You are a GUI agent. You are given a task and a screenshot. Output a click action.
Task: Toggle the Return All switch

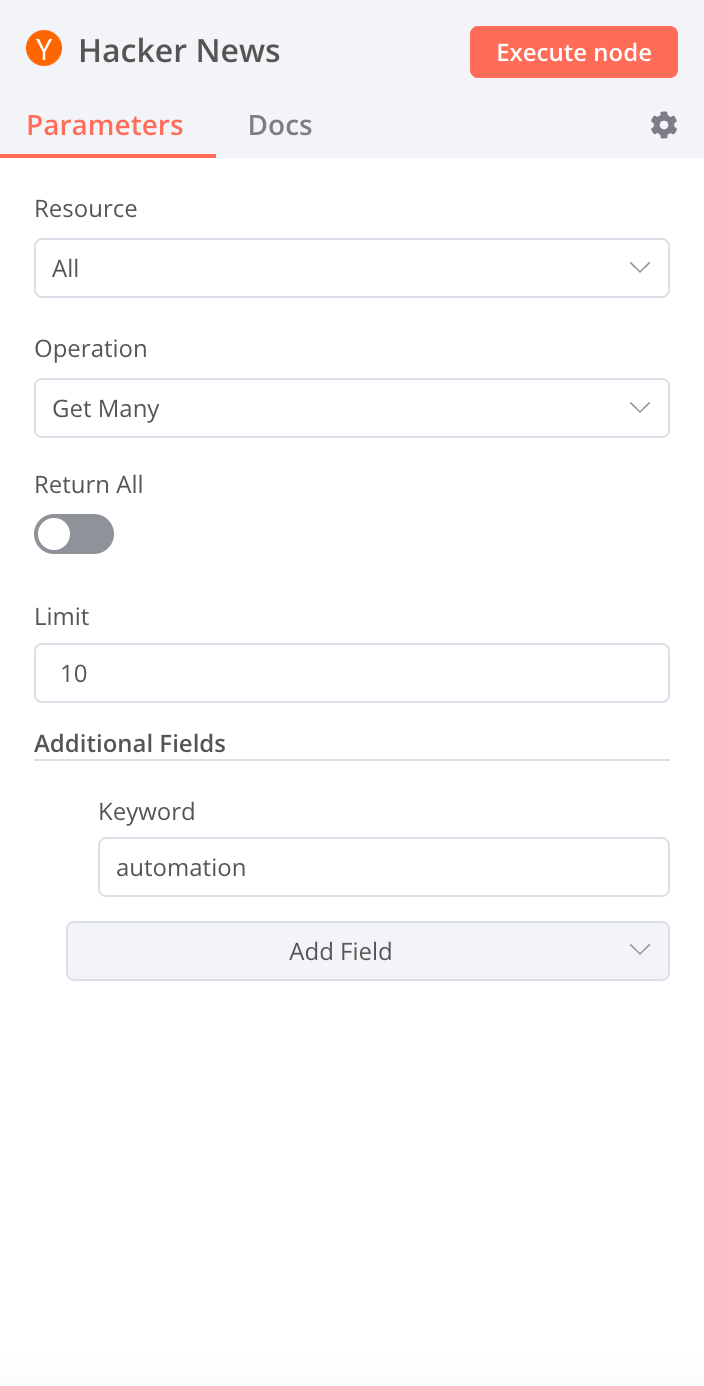(74, 534)
